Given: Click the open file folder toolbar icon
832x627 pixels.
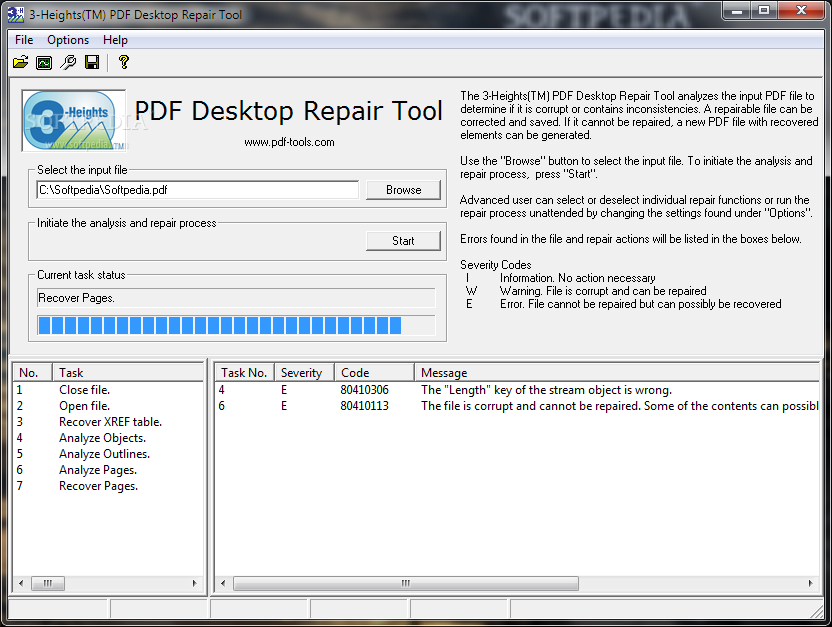Looking at the screenshot, I should (21, 63).
